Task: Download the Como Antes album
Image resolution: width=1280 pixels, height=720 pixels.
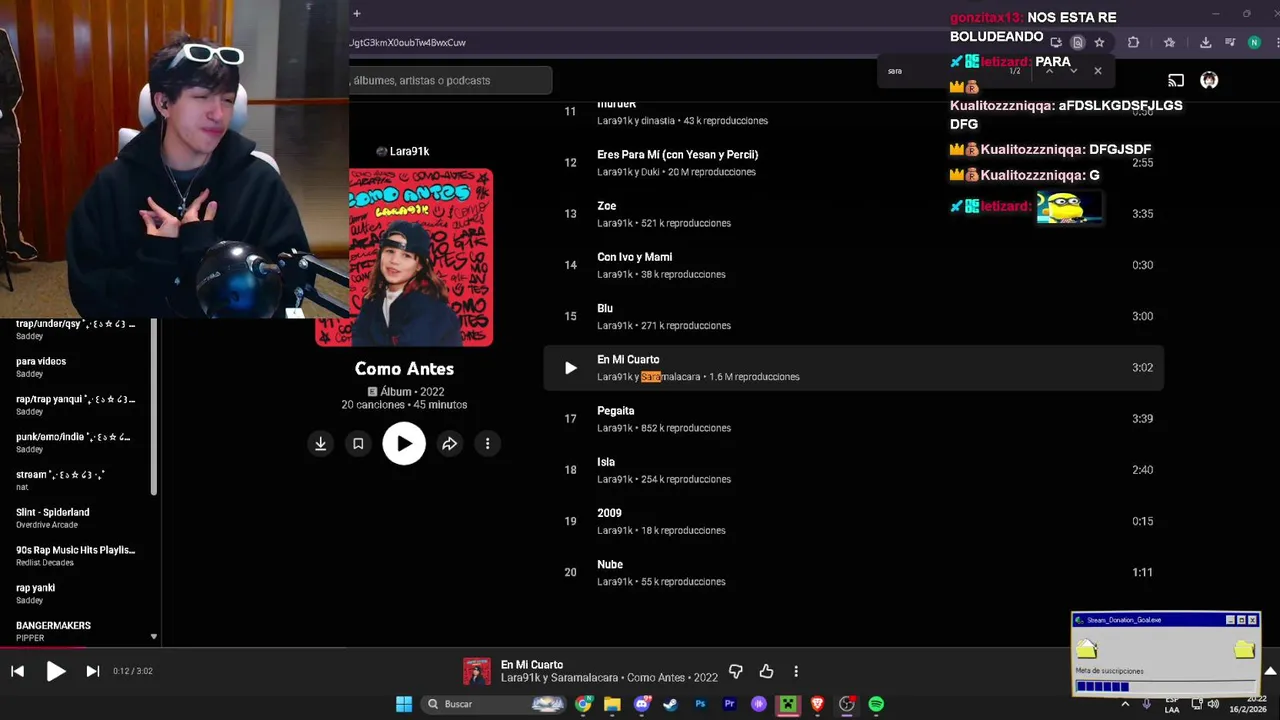Action: [x=320, y=444]
